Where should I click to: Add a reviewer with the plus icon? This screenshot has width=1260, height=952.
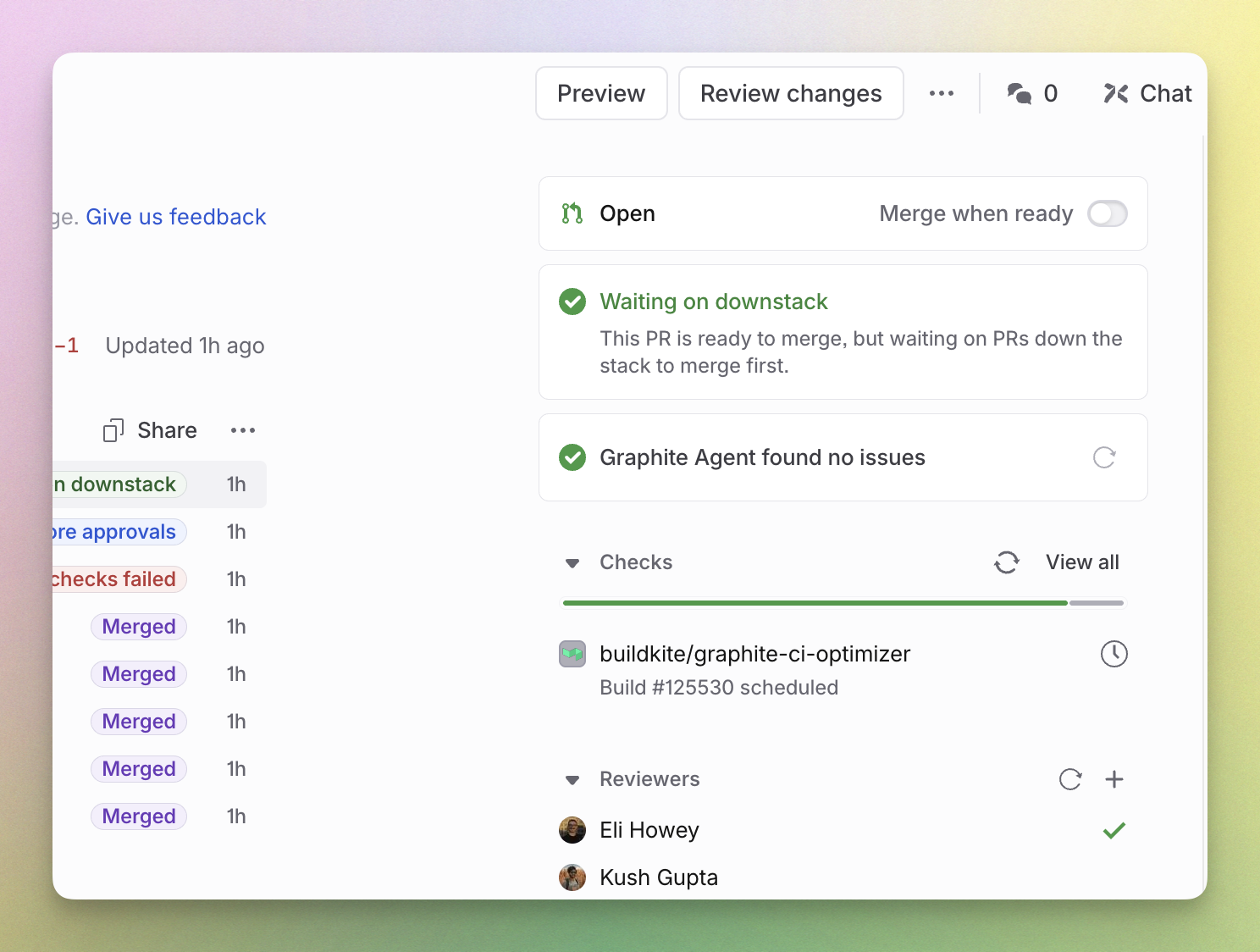point(1114,779)
